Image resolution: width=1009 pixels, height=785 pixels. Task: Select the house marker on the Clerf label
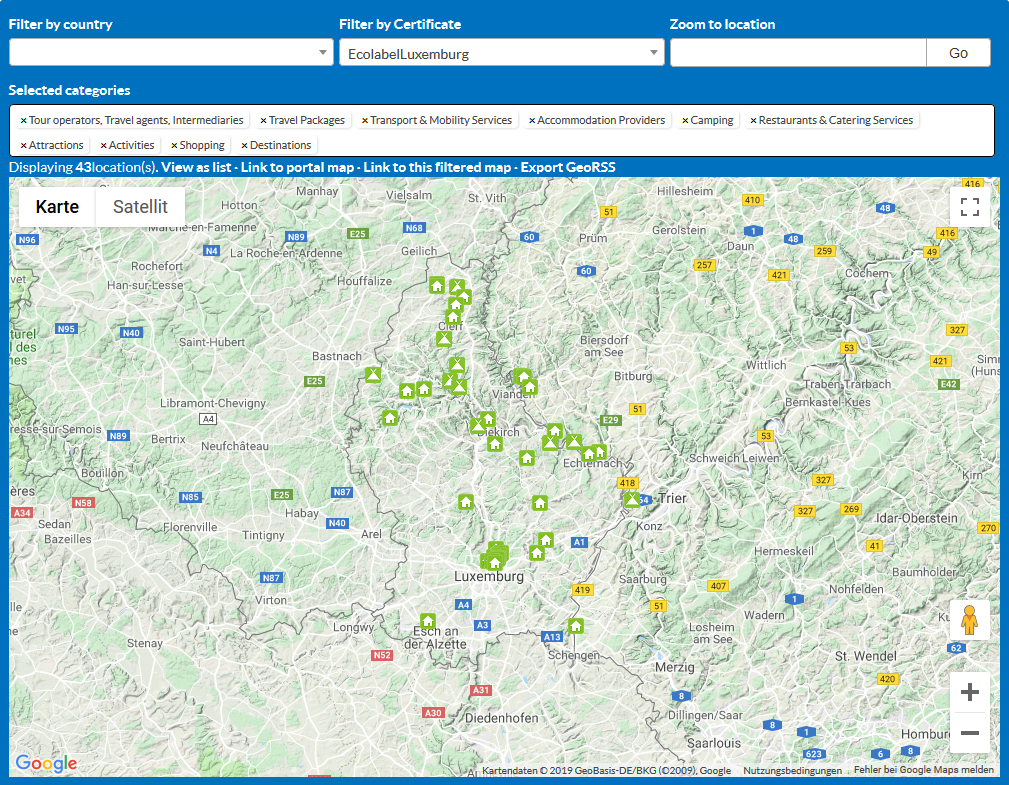coord(453,317)
